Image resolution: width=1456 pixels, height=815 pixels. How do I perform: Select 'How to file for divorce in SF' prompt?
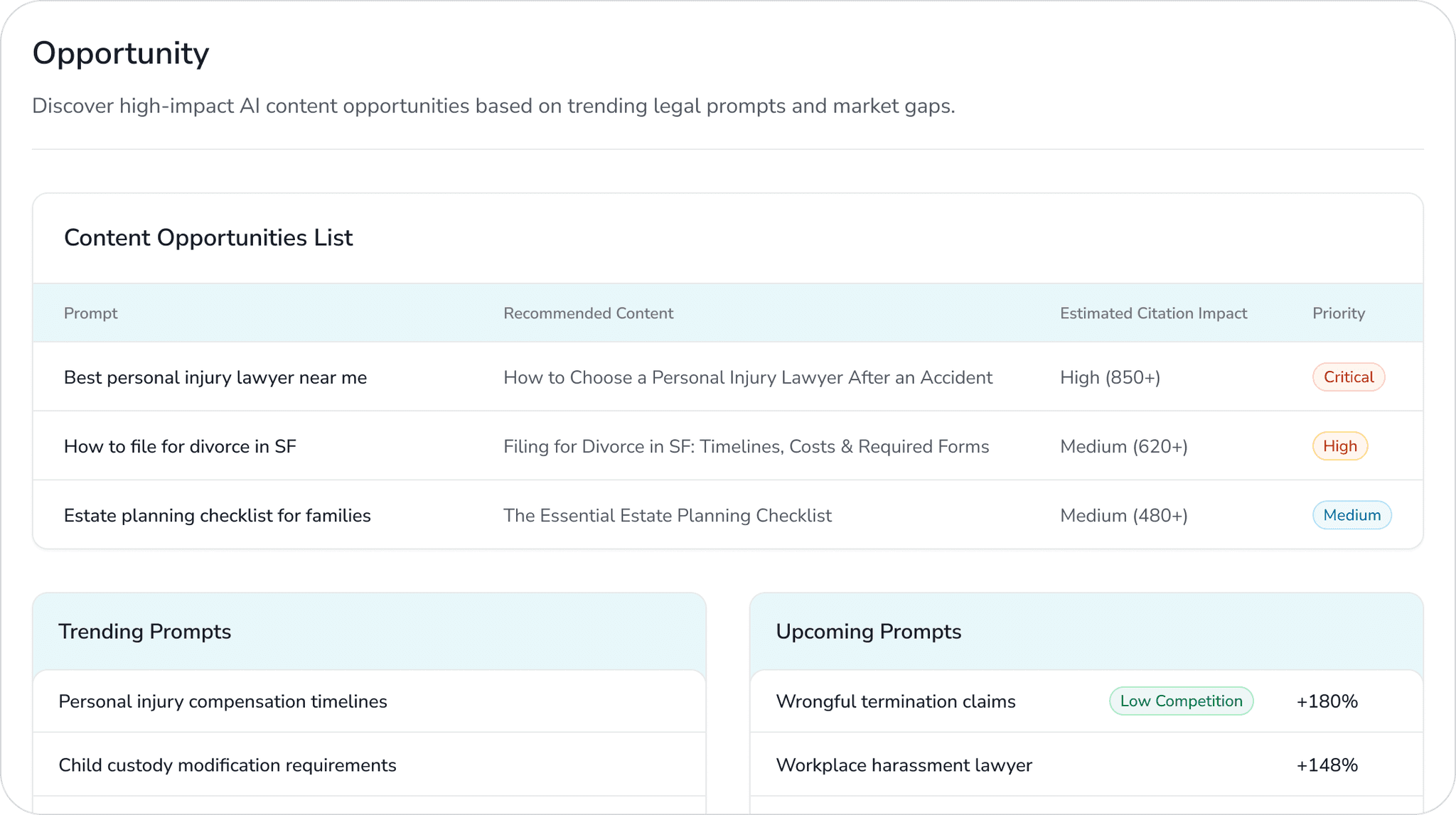180,446
